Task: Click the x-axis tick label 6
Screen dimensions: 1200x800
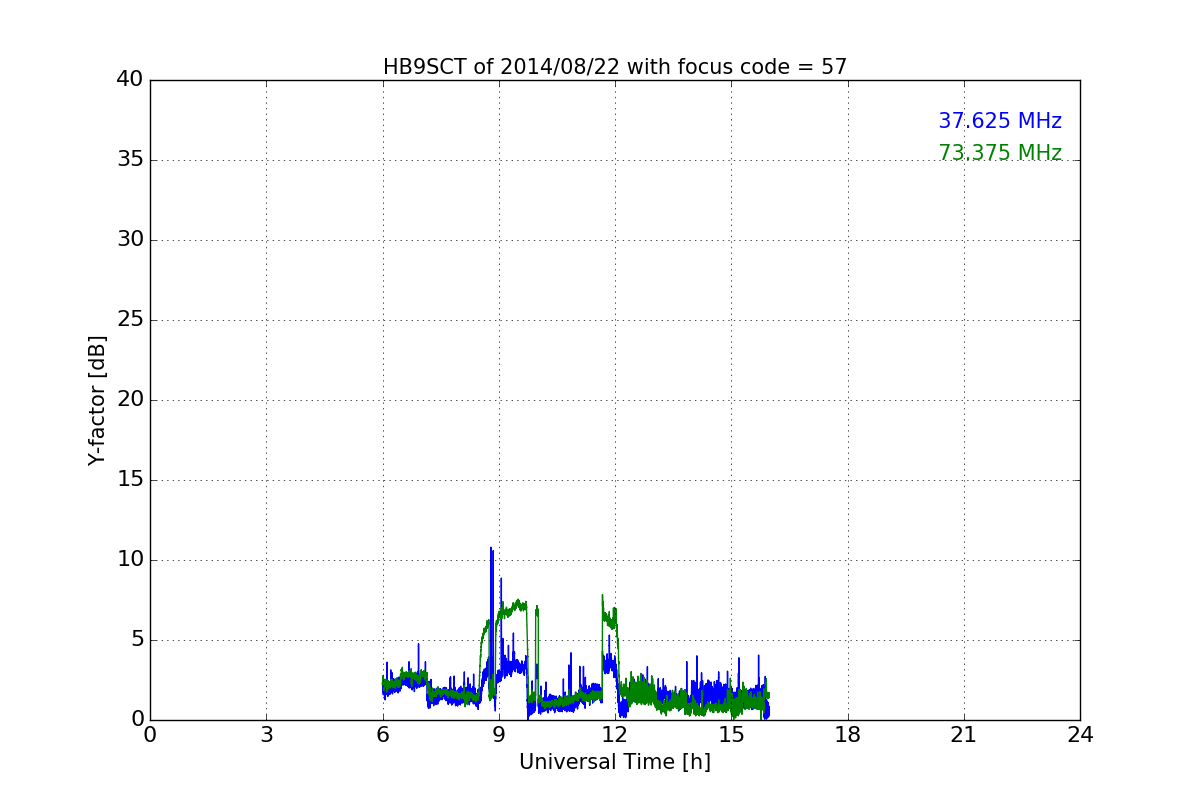Action: pyautogui.click(x=383, y=735)
